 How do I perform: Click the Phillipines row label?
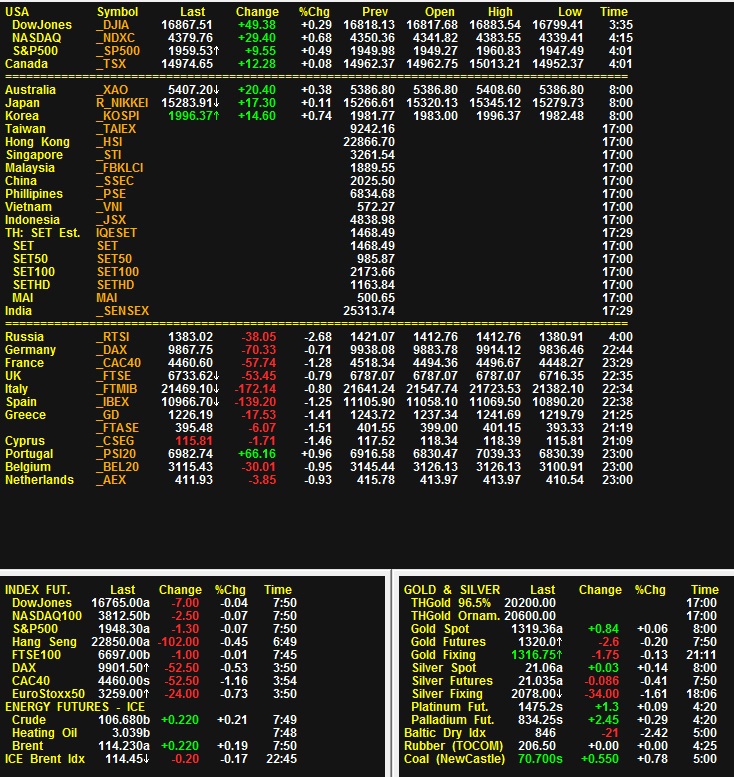point(34,194)
